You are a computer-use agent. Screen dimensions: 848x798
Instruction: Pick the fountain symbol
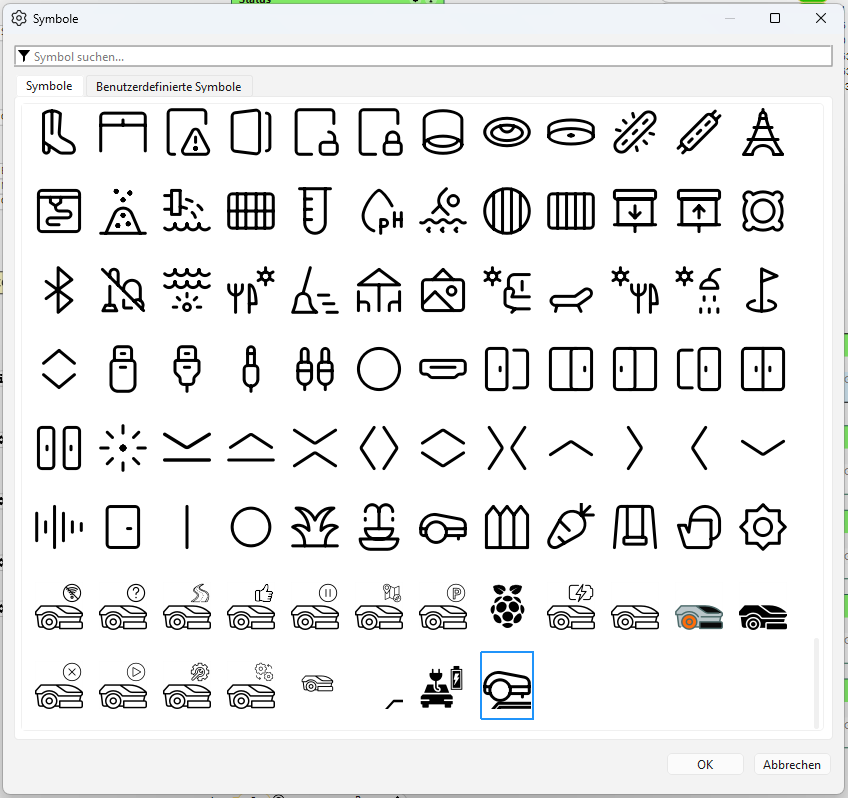point(379,527)
